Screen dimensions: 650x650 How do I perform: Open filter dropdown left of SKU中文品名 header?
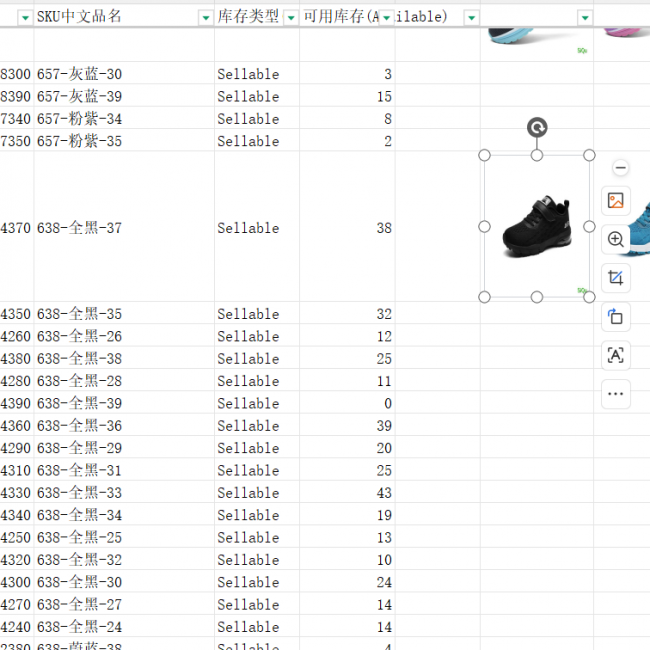(25, 18)
